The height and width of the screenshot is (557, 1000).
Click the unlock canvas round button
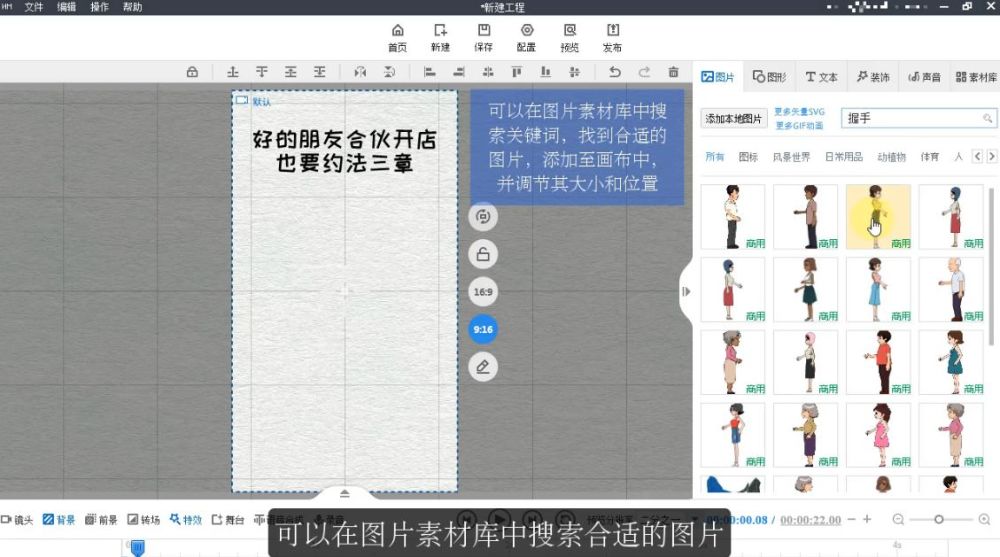pos(483,254)
